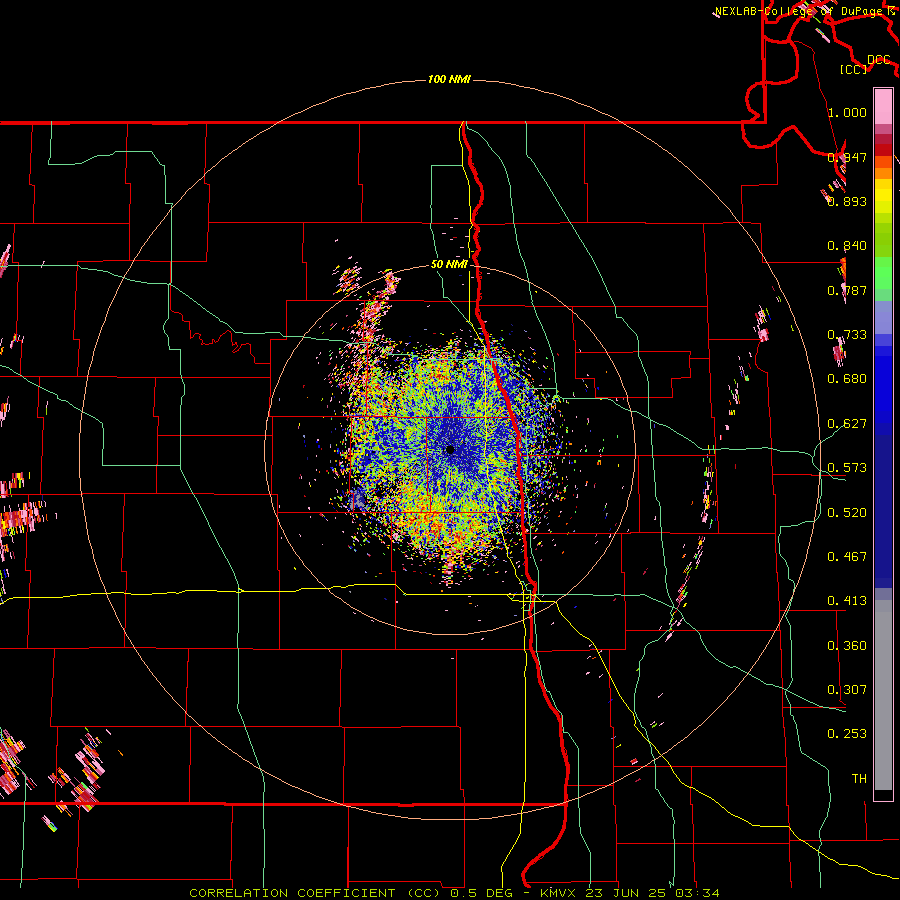Select the 0.680 scale value
Image resolution: width=900 pixels, height=900 pixels.
pos(847,379)
